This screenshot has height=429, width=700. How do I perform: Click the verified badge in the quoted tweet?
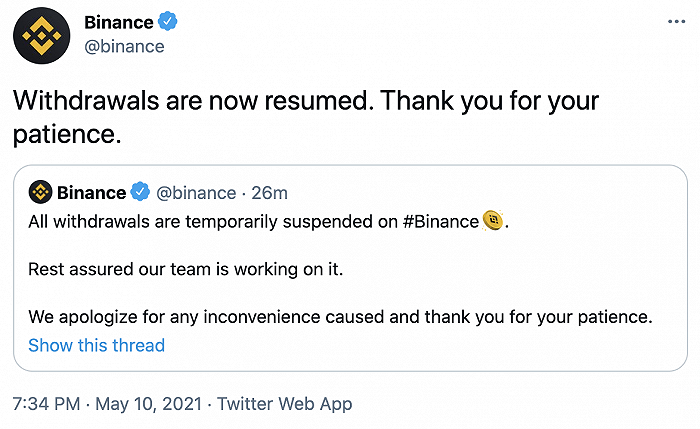pos(141,192)
